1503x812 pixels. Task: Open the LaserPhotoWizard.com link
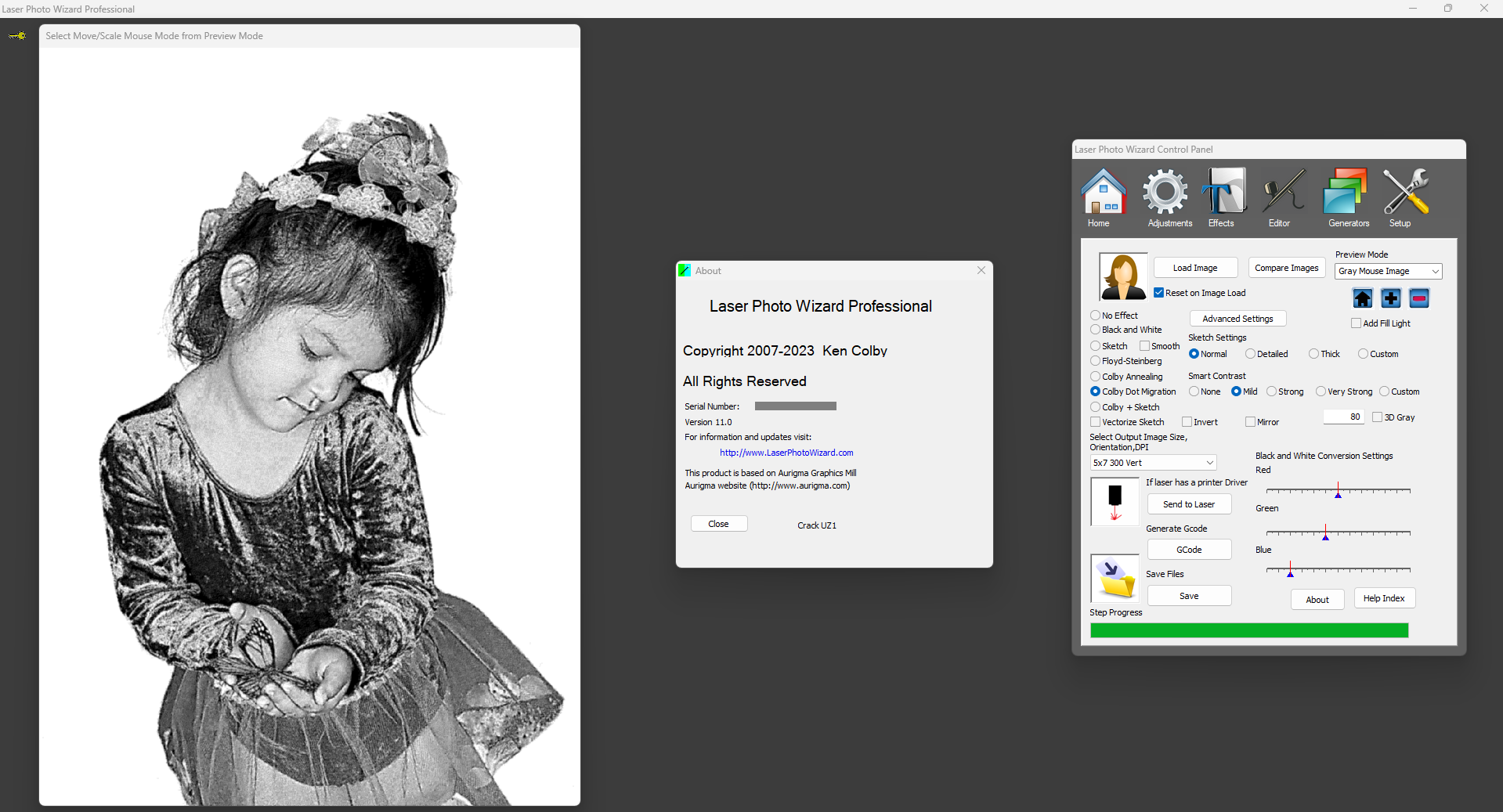(x=786, y=453)
